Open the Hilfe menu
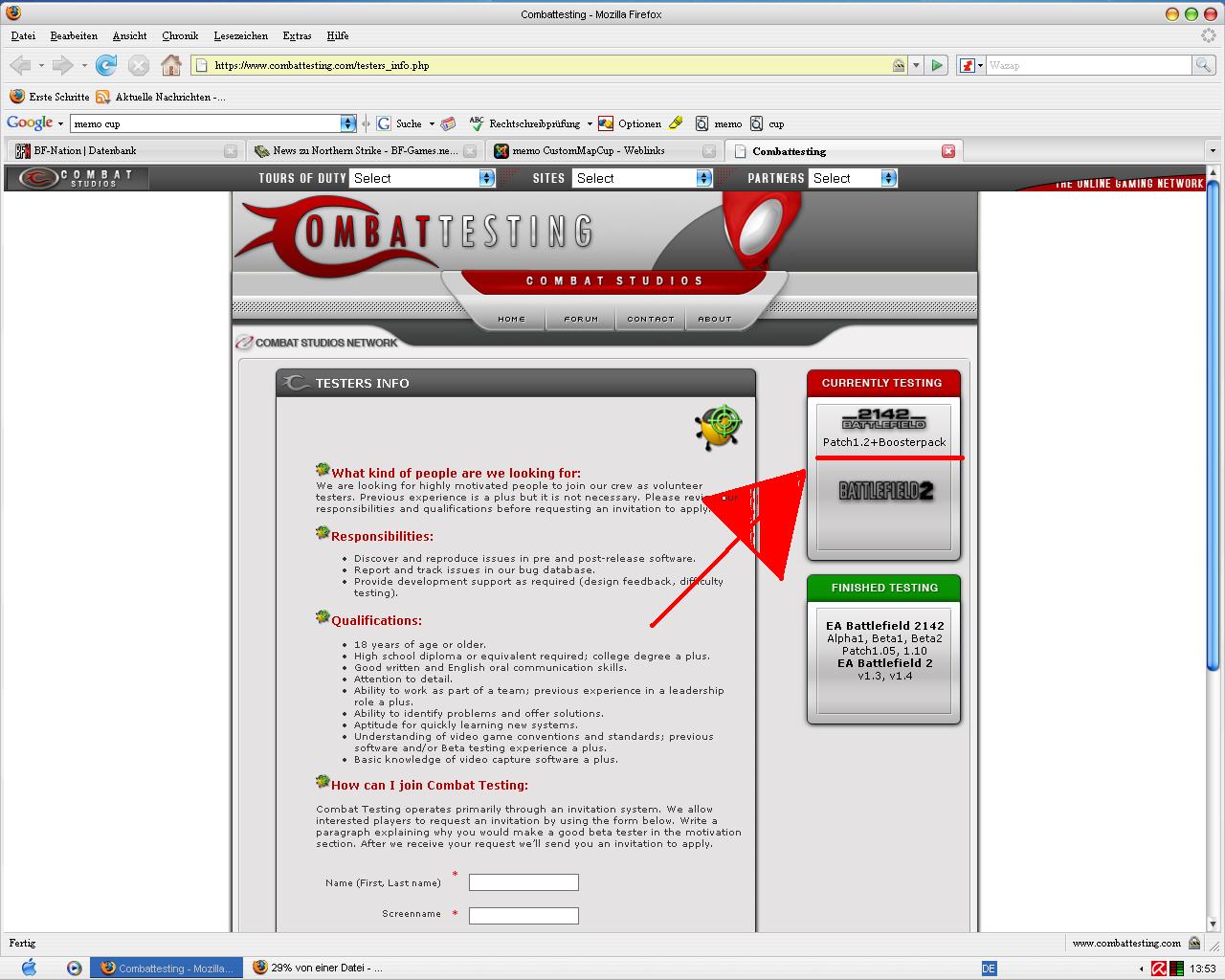1225x980 pixels. [338, 35]
